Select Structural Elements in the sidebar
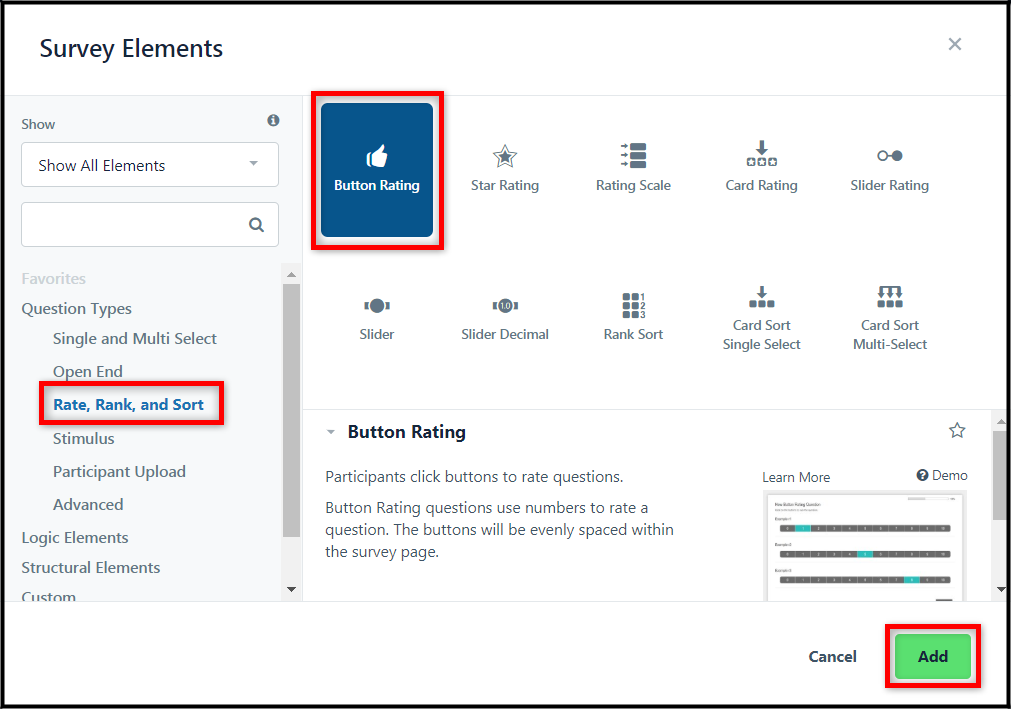The height and width of the screenshot is (709, 1011). click(91, 567)
